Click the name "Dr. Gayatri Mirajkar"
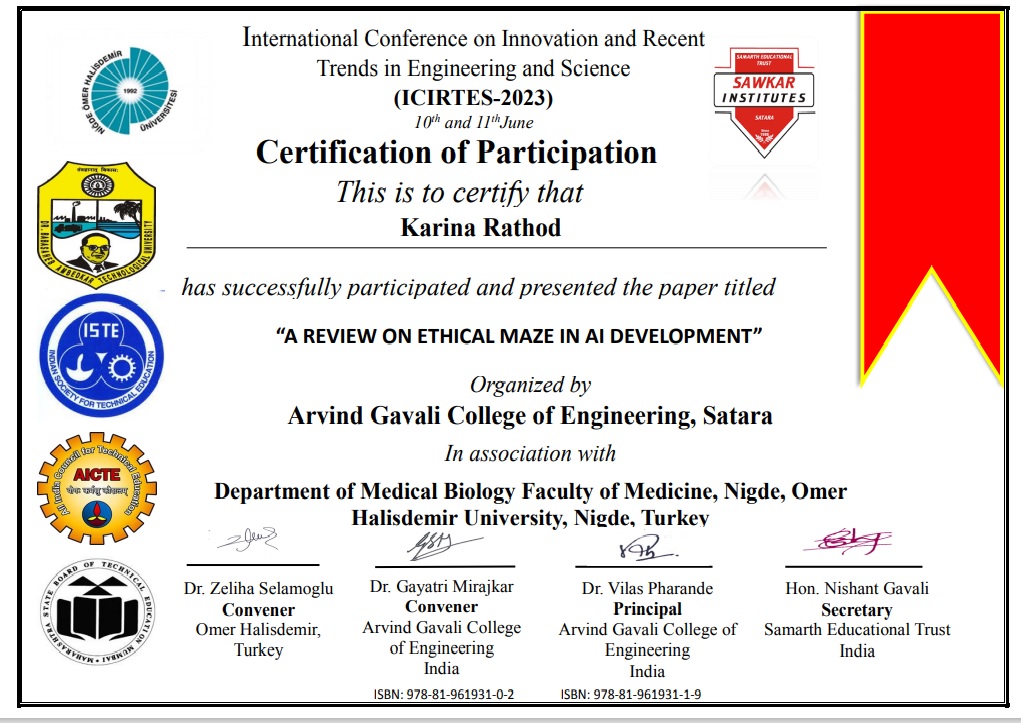Viewport: 1021px width, 723px height. click(441, 587)
